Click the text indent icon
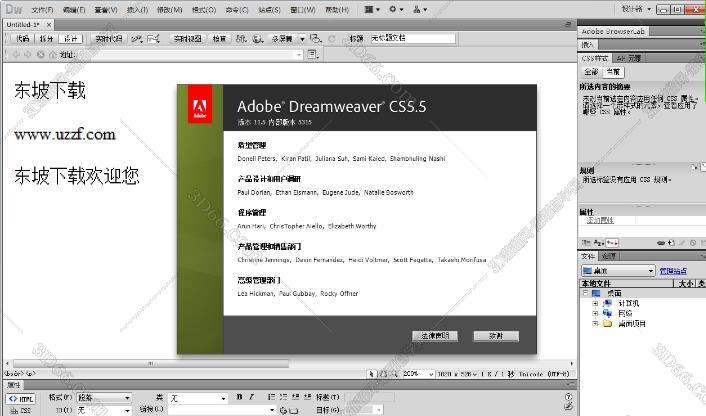The width and height of the screenshot is (706, 416). point(308,397)
